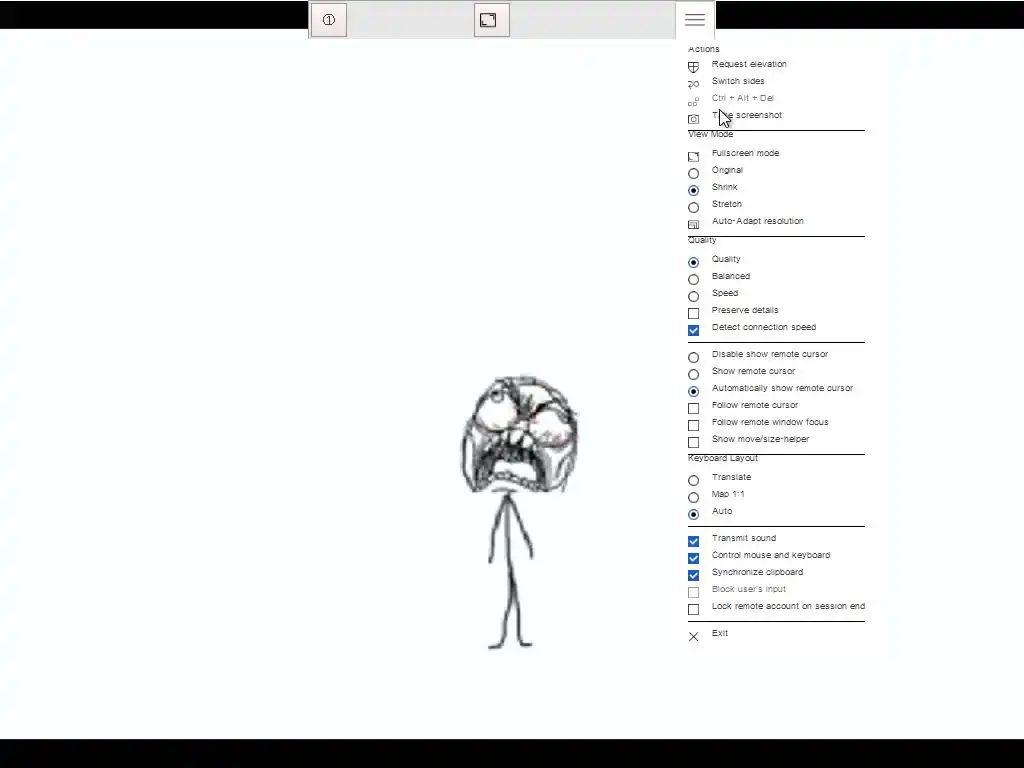Uncheck the Transmit sound checkbox

[694, 541]
